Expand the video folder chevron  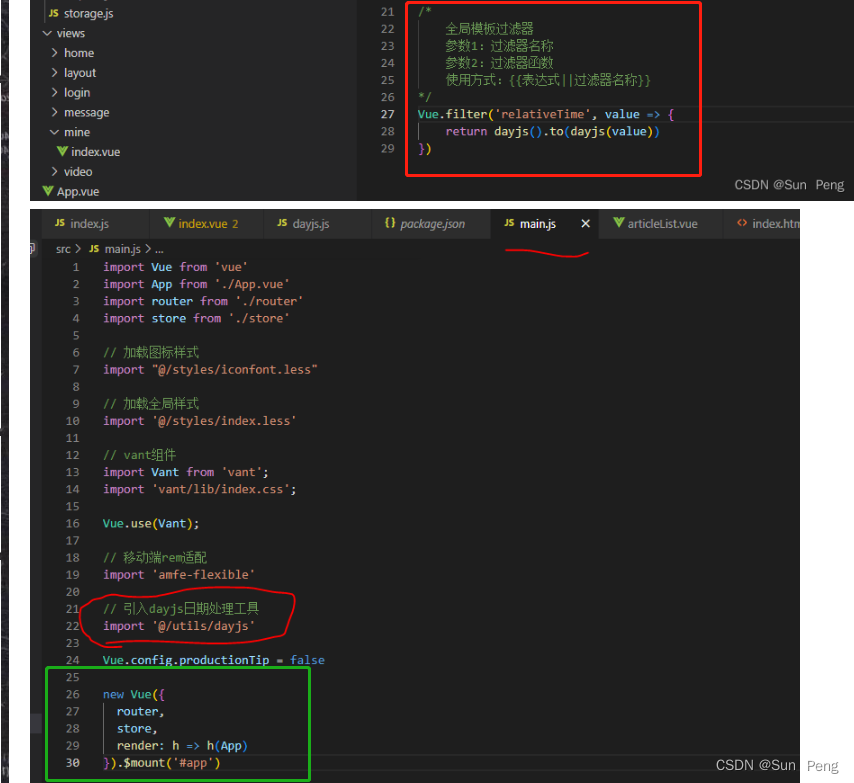click(54, 172)
